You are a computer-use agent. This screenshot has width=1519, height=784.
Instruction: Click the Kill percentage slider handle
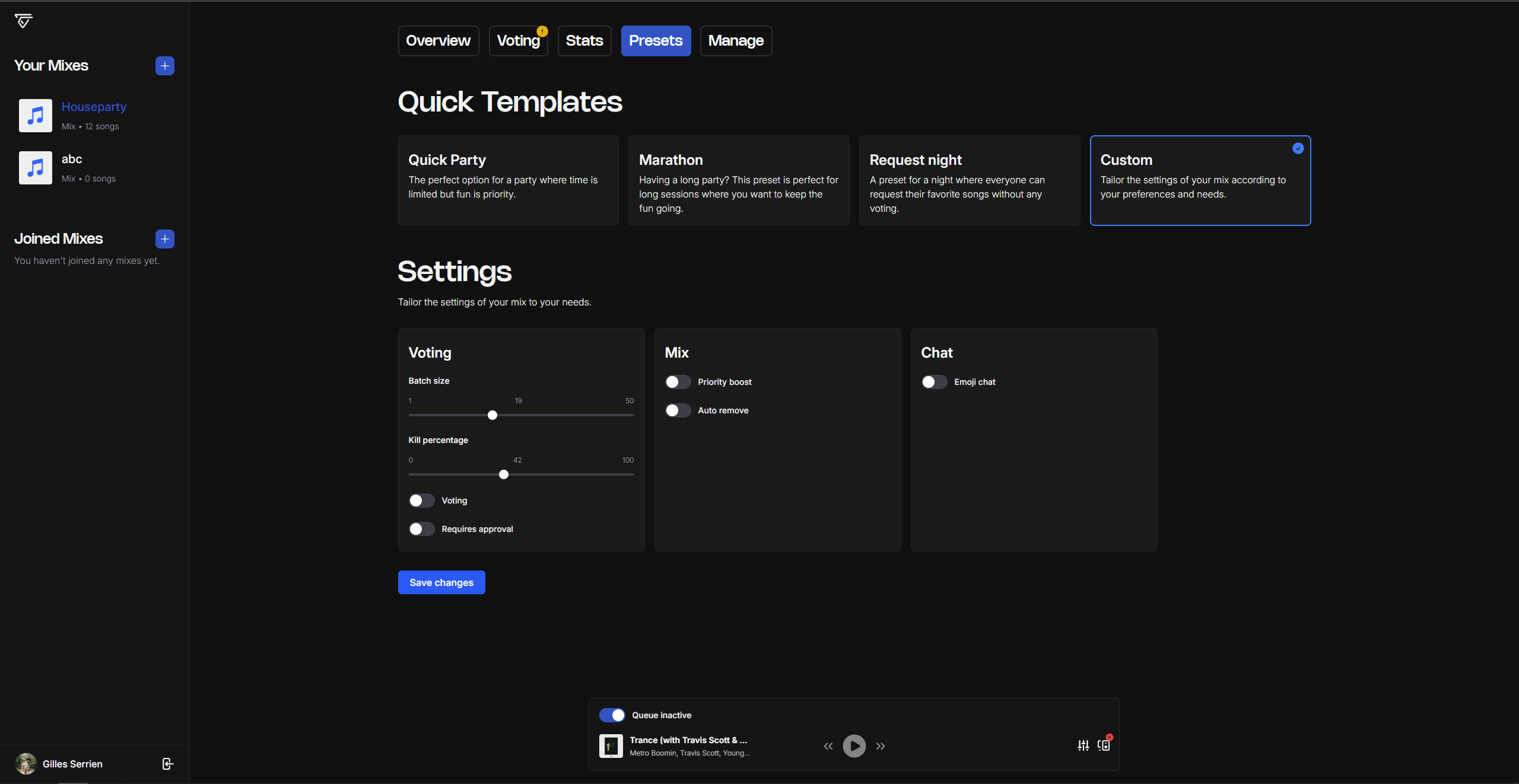pos(504,474)
